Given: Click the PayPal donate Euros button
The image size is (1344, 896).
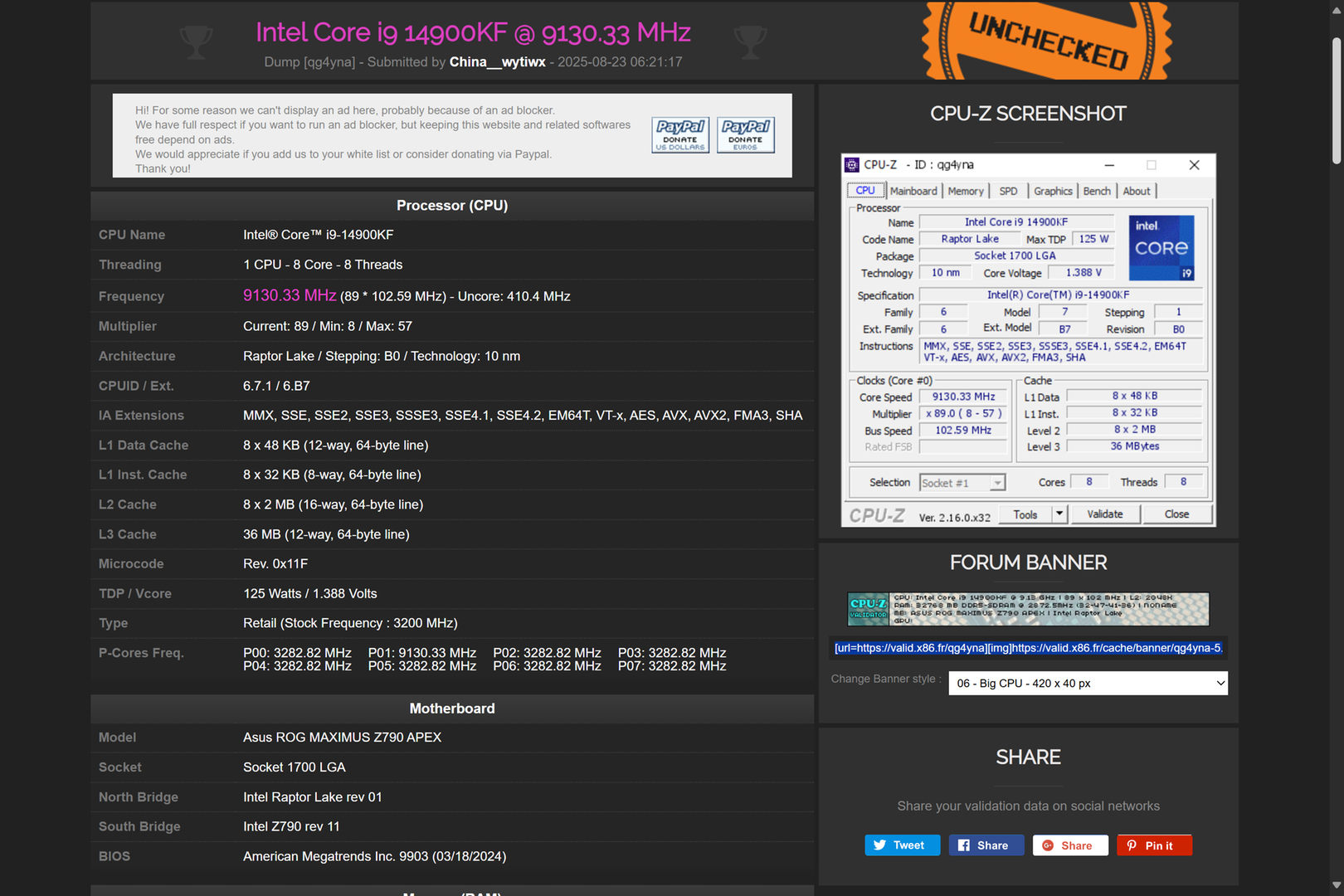Looking at the screenshot, I should 746,135.
